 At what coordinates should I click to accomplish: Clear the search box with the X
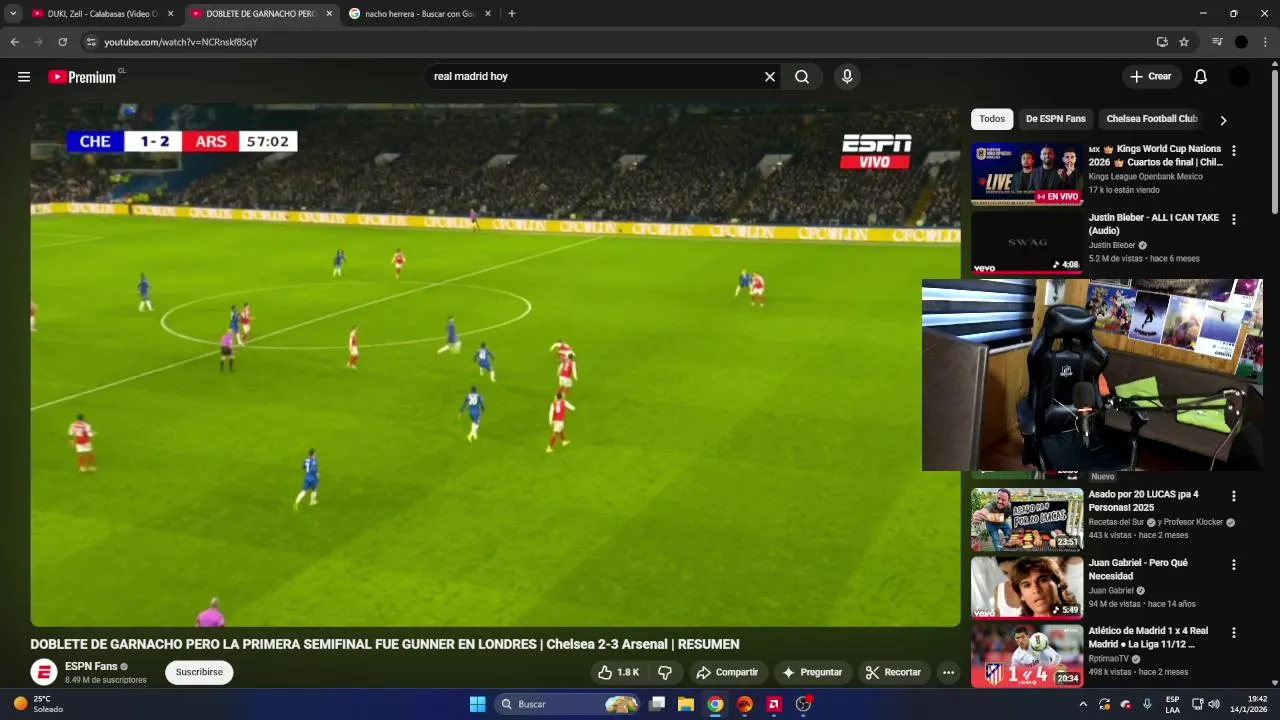[x=770, y=77]
